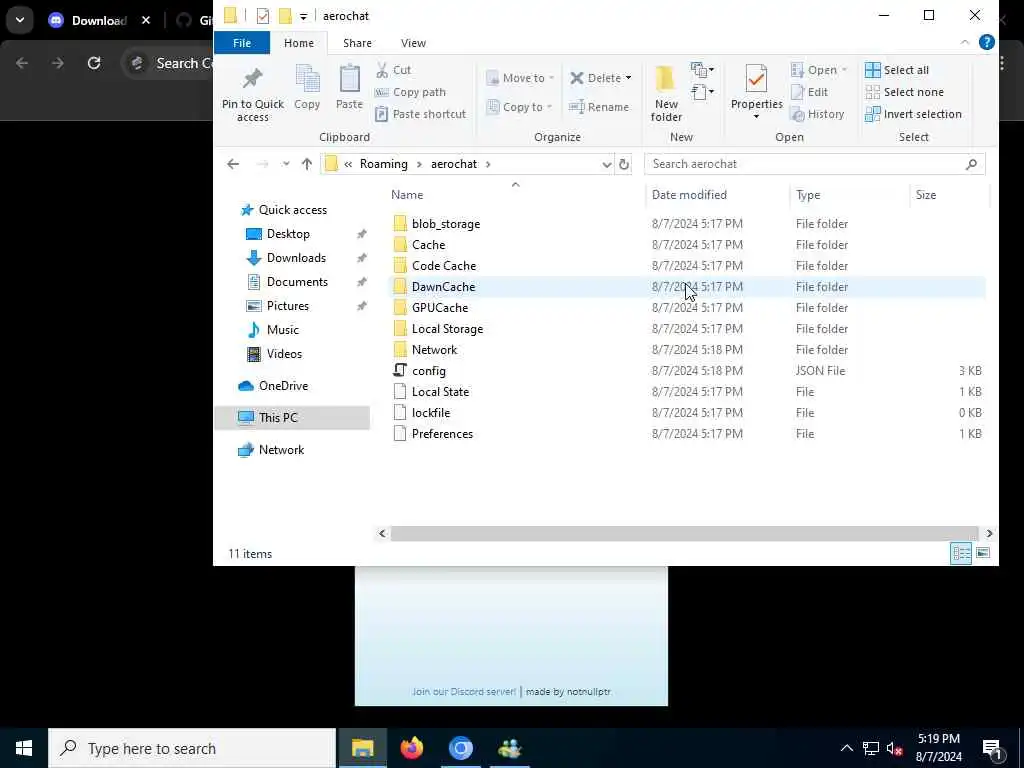
Task: Click History in the Open group
Action: click(817, 114)
